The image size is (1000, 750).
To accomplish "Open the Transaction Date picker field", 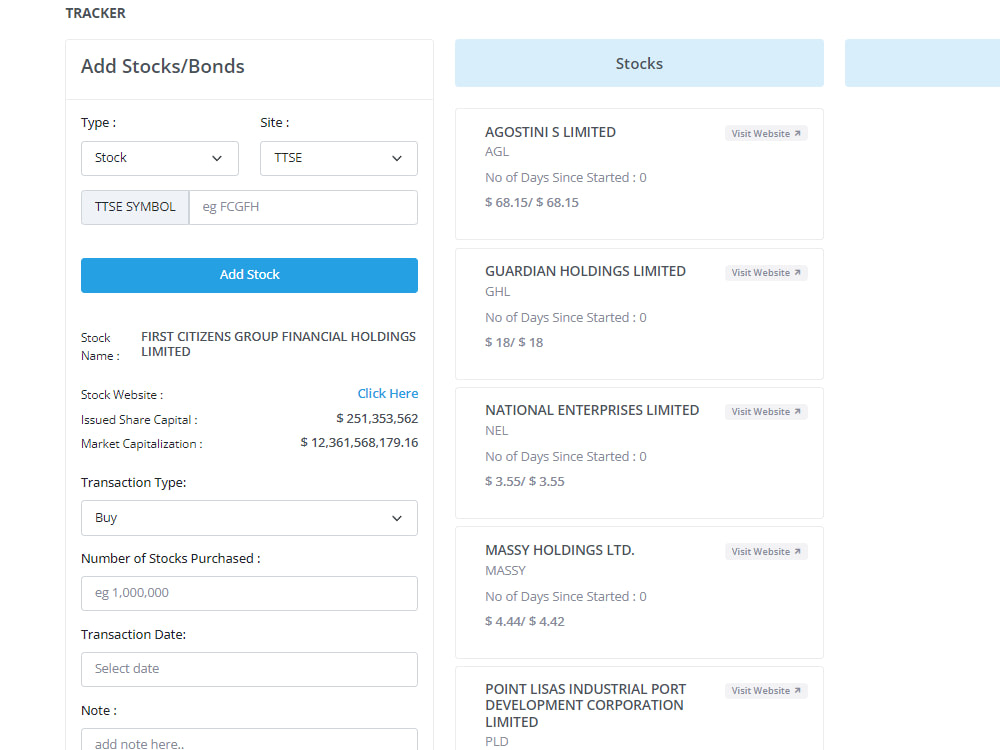I will [x=249, y=669].
